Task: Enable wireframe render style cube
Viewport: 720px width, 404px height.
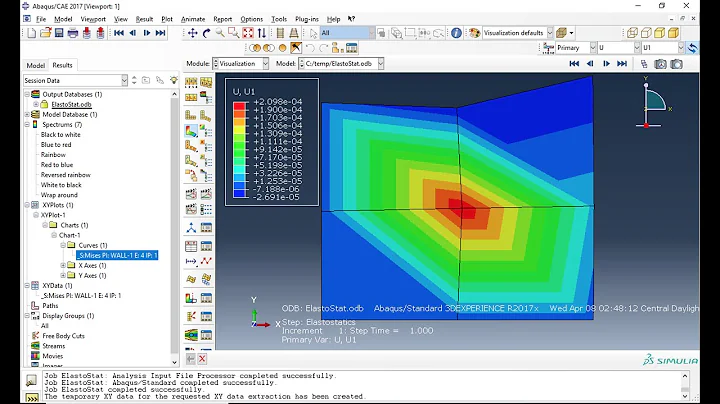Action: [x=632, y=33]
